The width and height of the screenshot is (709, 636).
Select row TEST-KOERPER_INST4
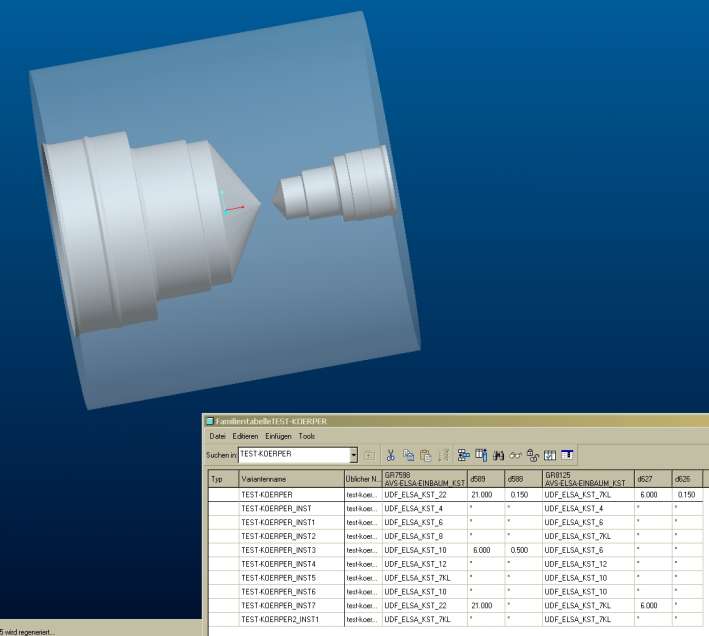(279, 564)
